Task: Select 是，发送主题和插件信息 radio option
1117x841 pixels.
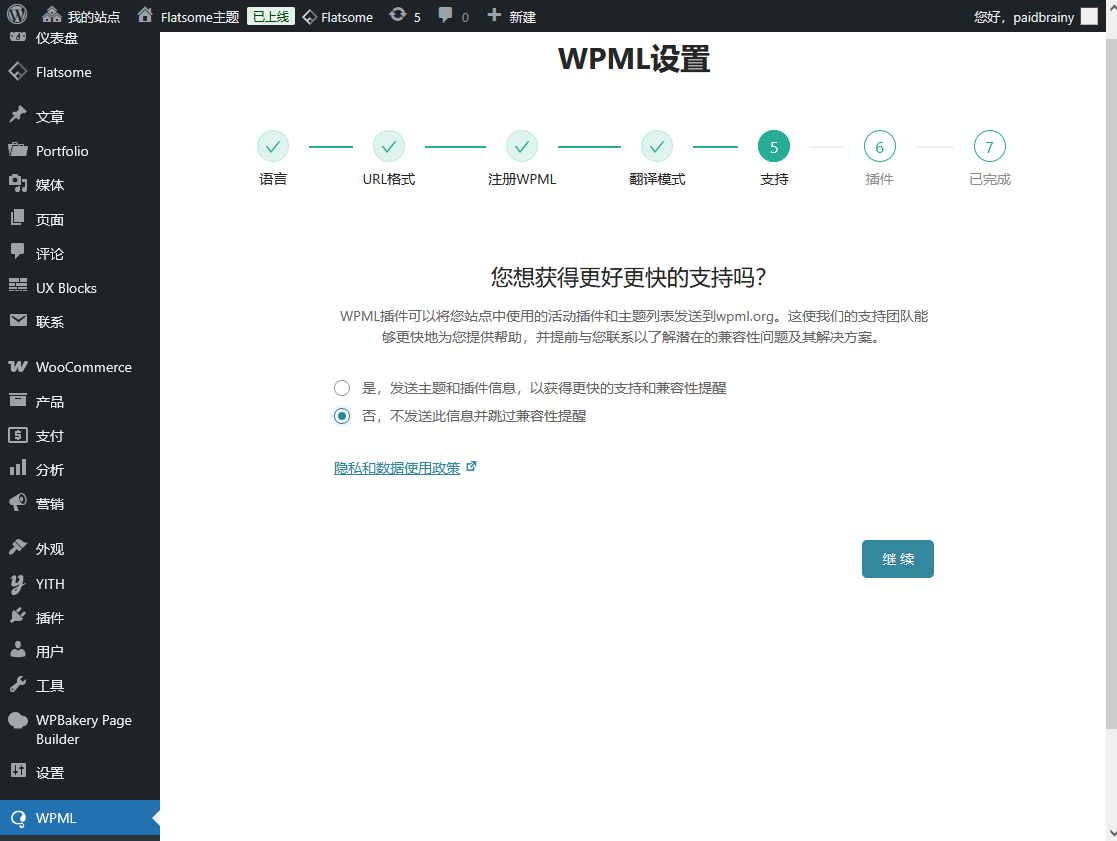Action: click(342, 388)
